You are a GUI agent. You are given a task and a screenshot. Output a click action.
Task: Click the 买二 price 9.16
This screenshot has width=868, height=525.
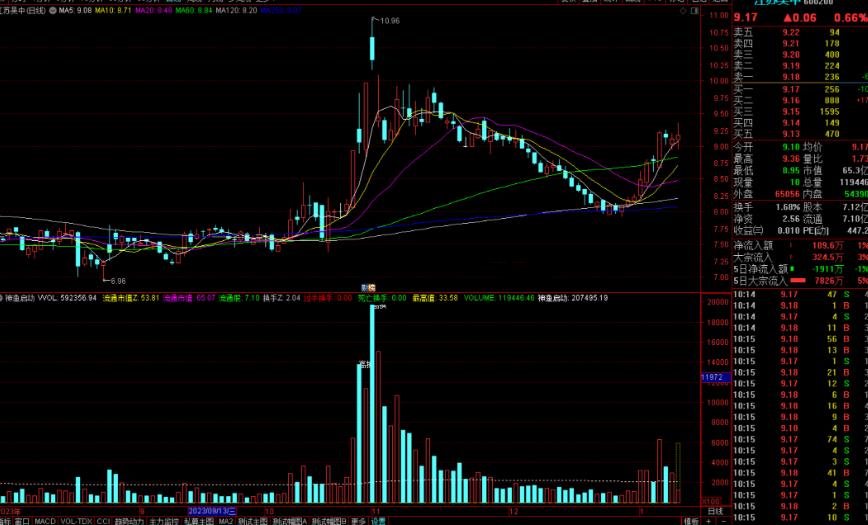[790, 100]
